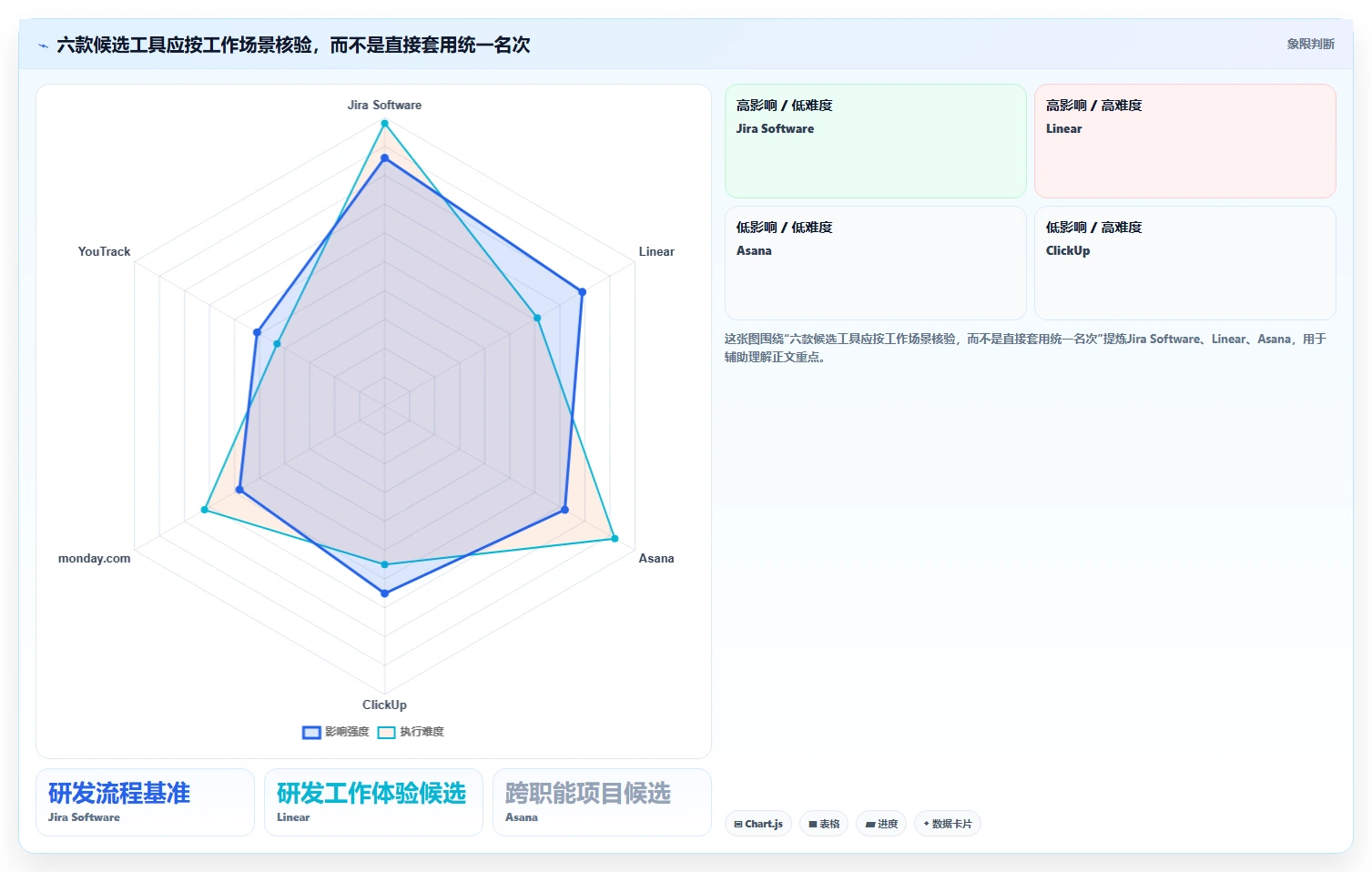Click the Chart.js tag chip

coord(758,824)
